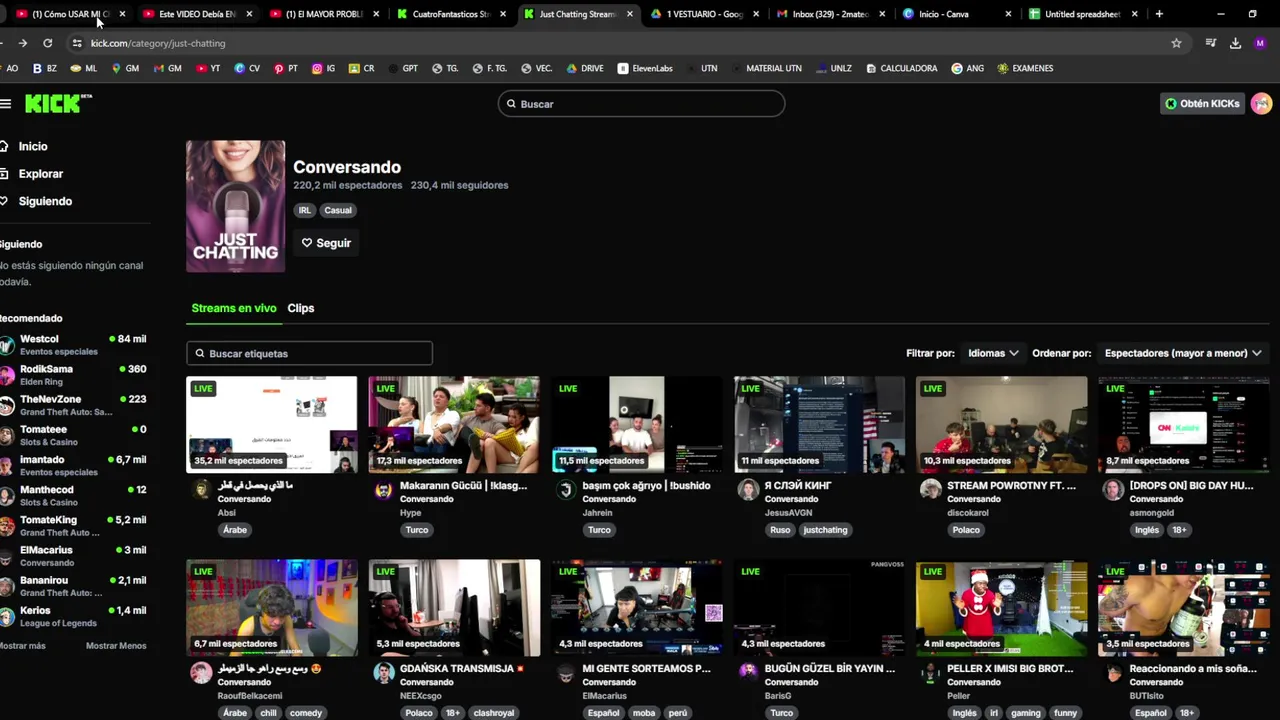Screen dimensions: 1280x720
Task: Switch to Streams en vivo tab
Action: [x=234, y=308]
